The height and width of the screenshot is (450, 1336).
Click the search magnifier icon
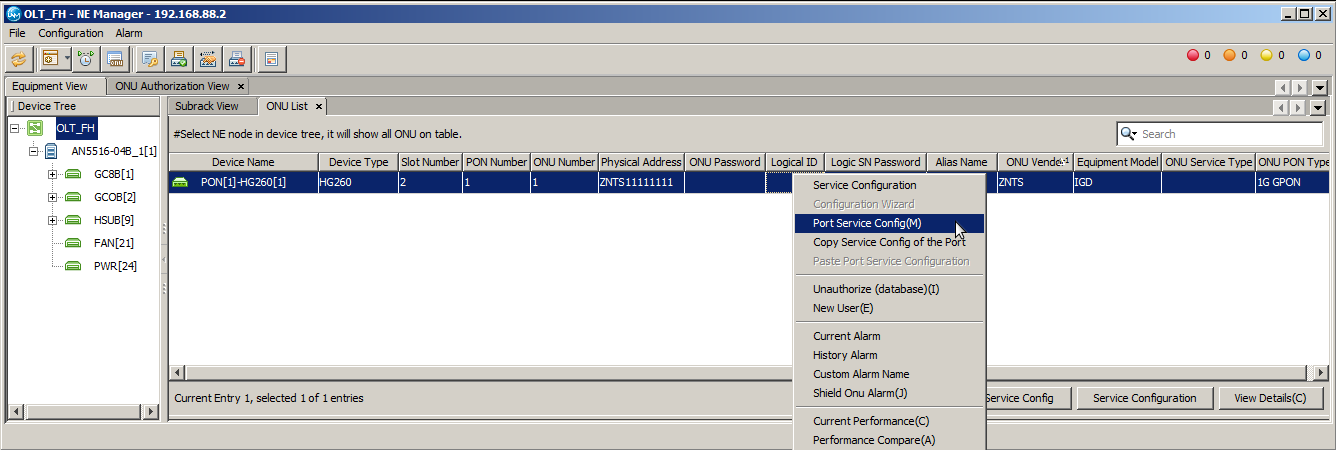click(x=1128, y=134)
